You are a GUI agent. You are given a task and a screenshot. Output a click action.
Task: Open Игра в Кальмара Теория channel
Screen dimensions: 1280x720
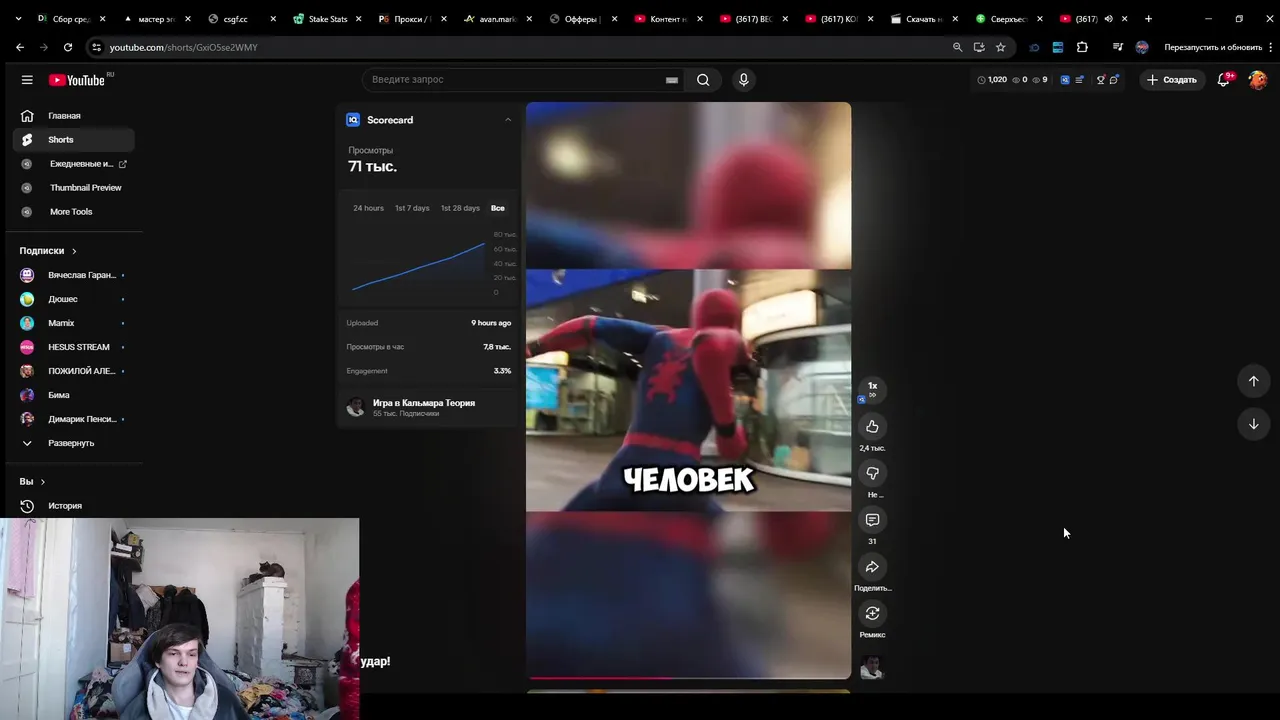tap(424, 403)
